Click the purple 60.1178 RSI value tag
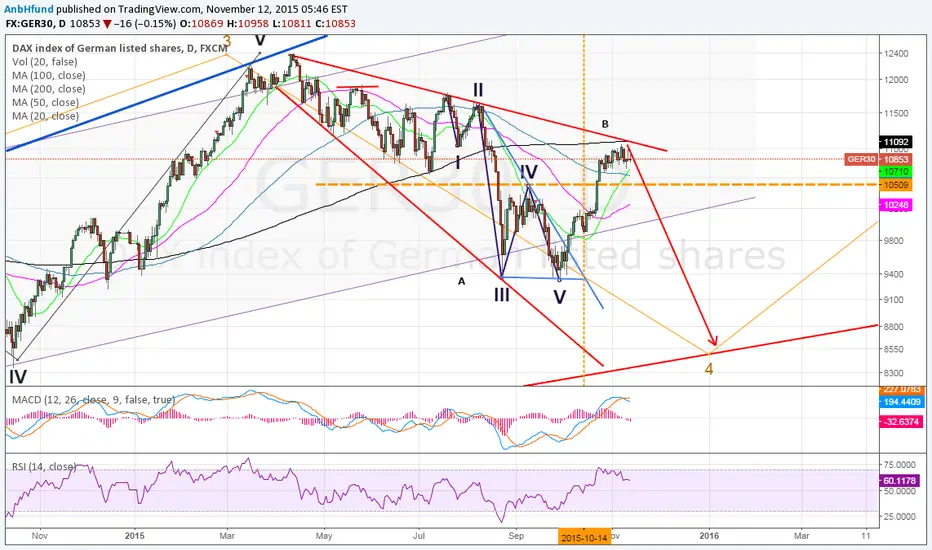932x550 pixels. pos(899,480)
